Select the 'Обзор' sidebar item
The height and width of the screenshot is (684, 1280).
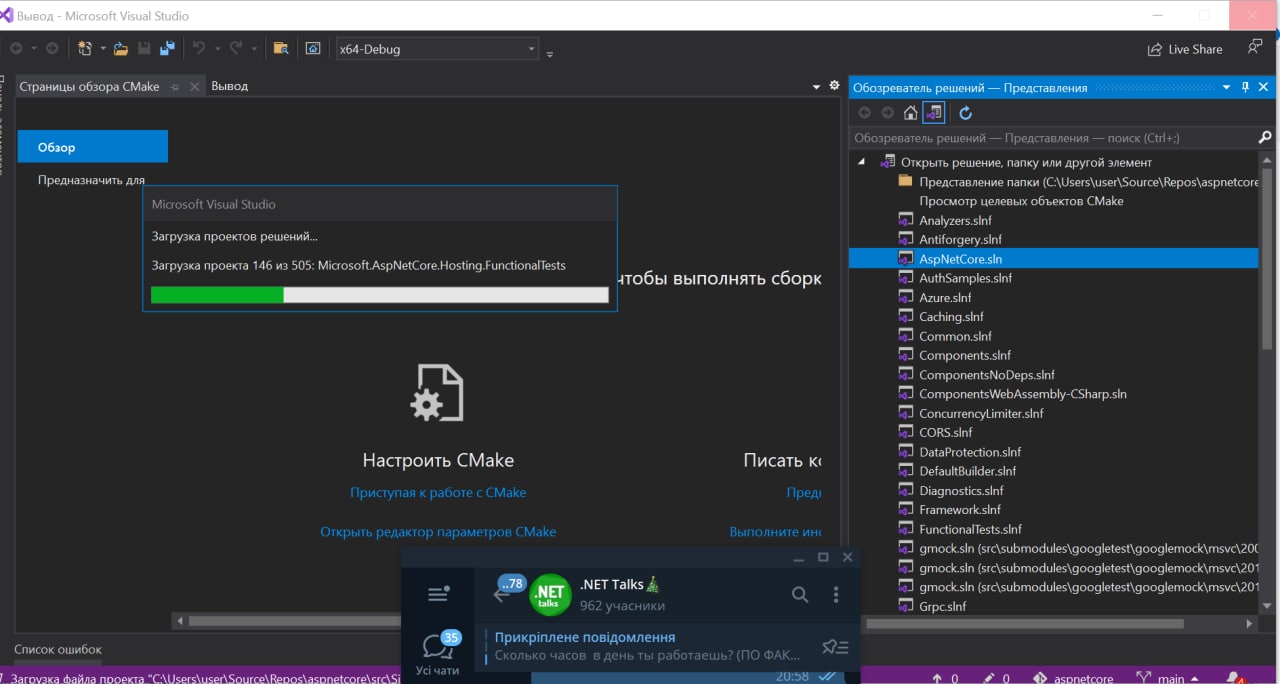[93, 147]
